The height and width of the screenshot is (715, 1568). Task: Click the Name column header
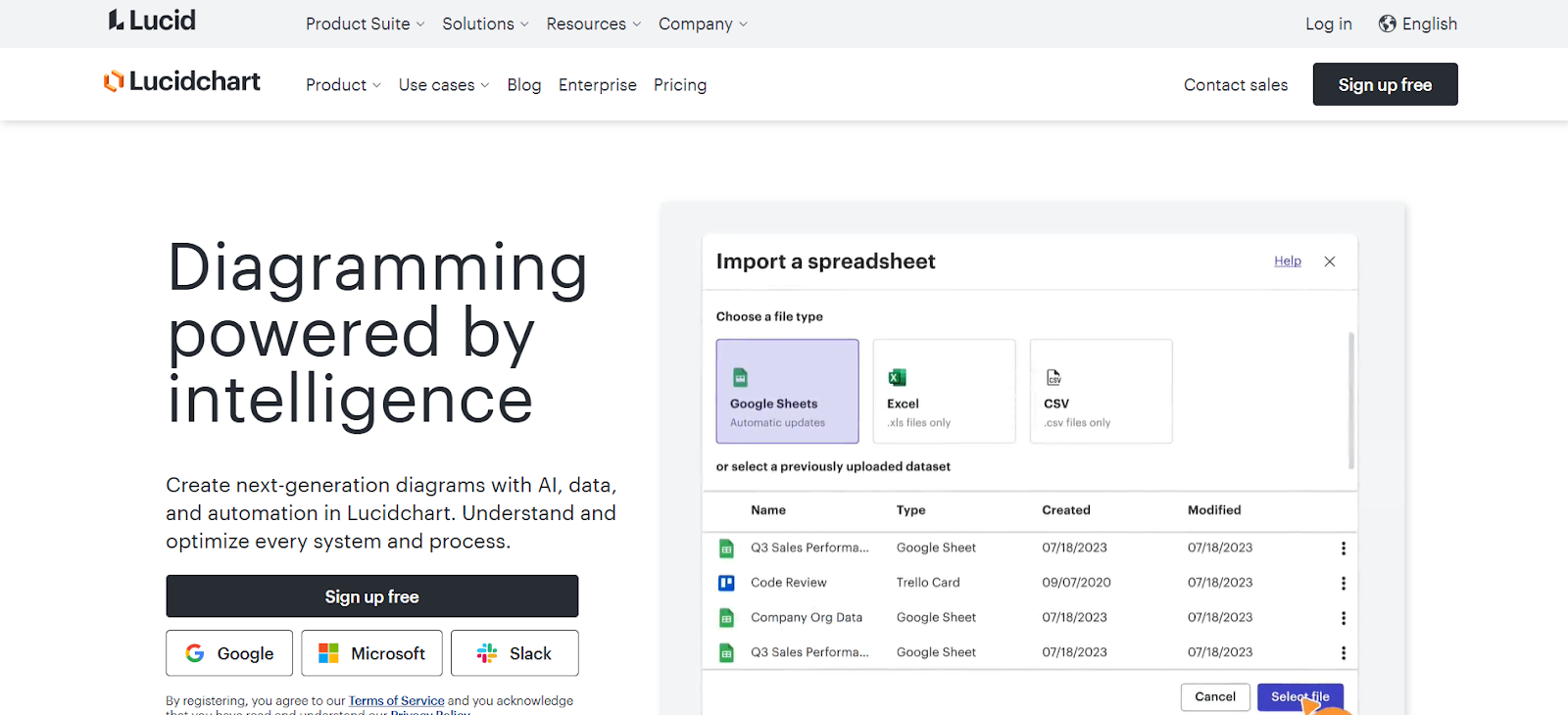coord(768,510)
